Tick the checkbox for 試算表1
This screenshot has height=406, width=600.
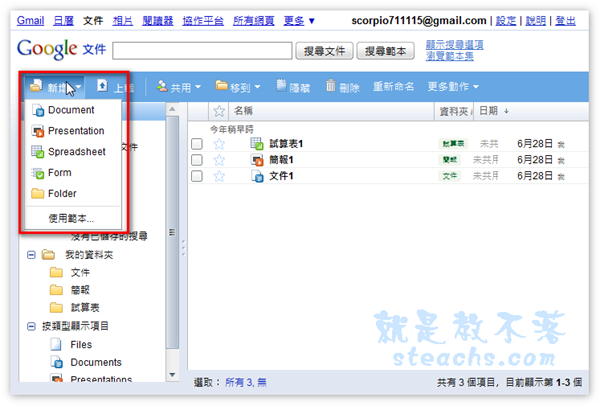coord(197,144)
